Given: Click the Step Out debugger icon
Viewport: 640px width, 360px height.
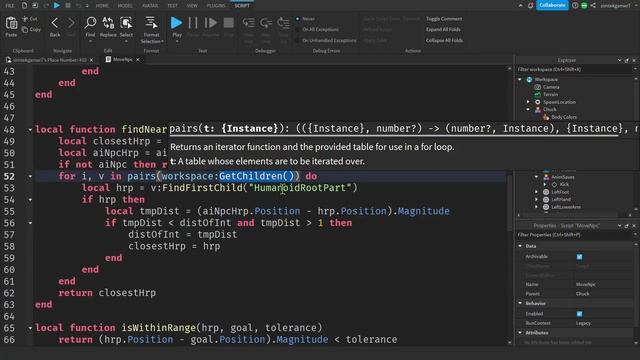Looking at the screenshot, I should (x=283, y=23).
